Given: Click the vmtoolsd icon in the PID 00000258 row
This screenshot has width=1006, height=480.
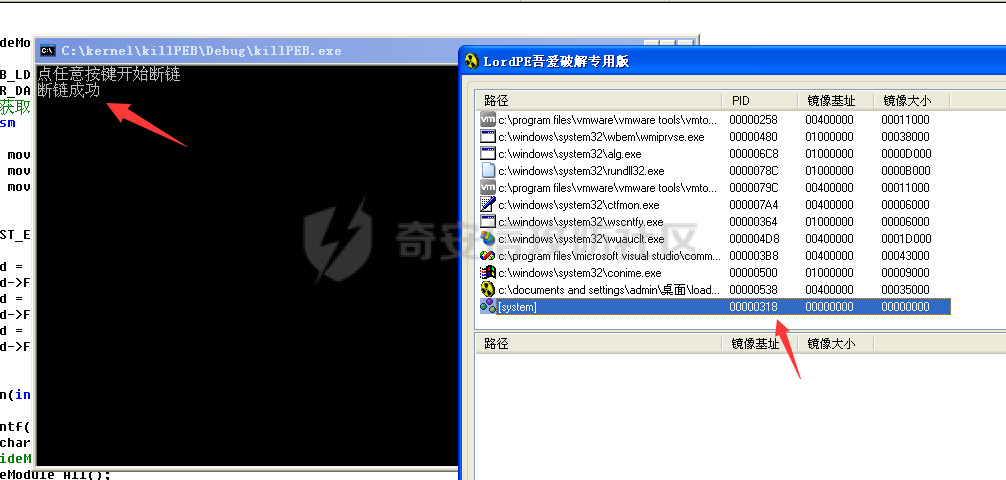Looking at the screenshot, I should [x=488, y=119].
